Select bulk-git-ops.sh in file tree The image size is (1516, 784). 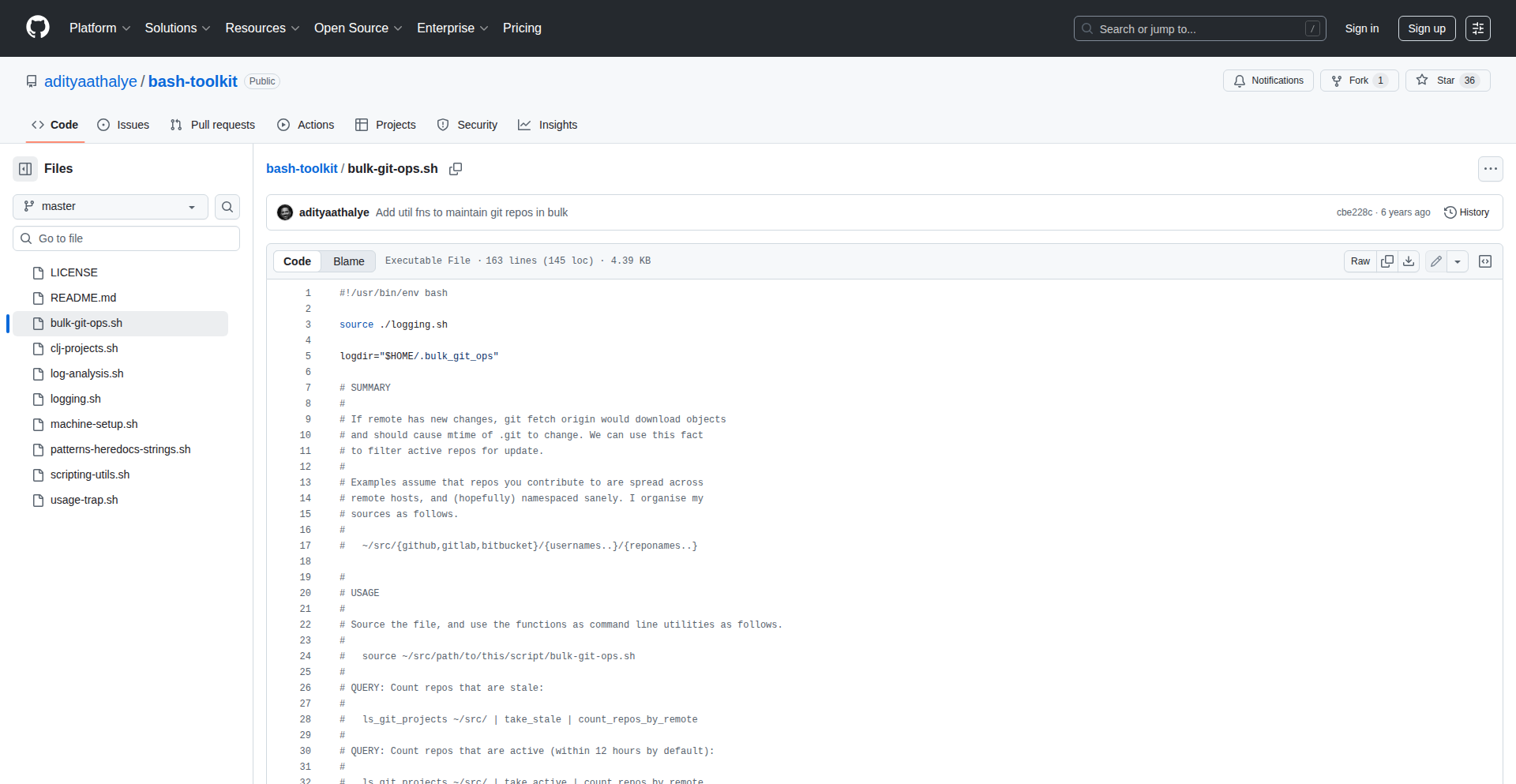[121, 323]
